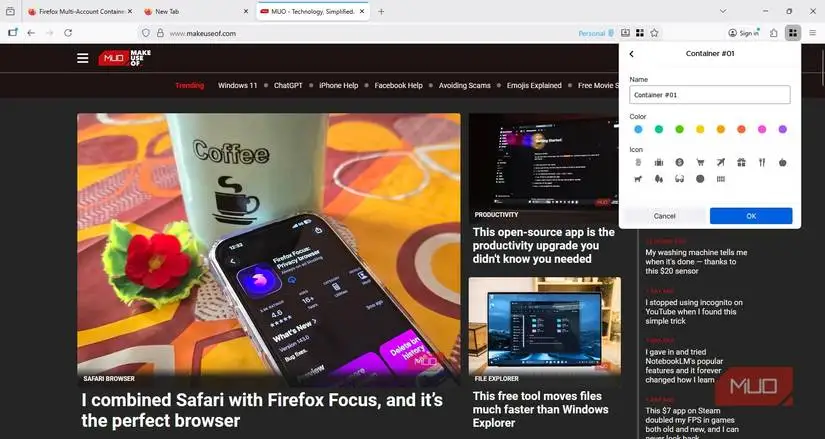825x439 pixels.
Task: Open the MUO hamburger site menu
Action: coord(83,58)
